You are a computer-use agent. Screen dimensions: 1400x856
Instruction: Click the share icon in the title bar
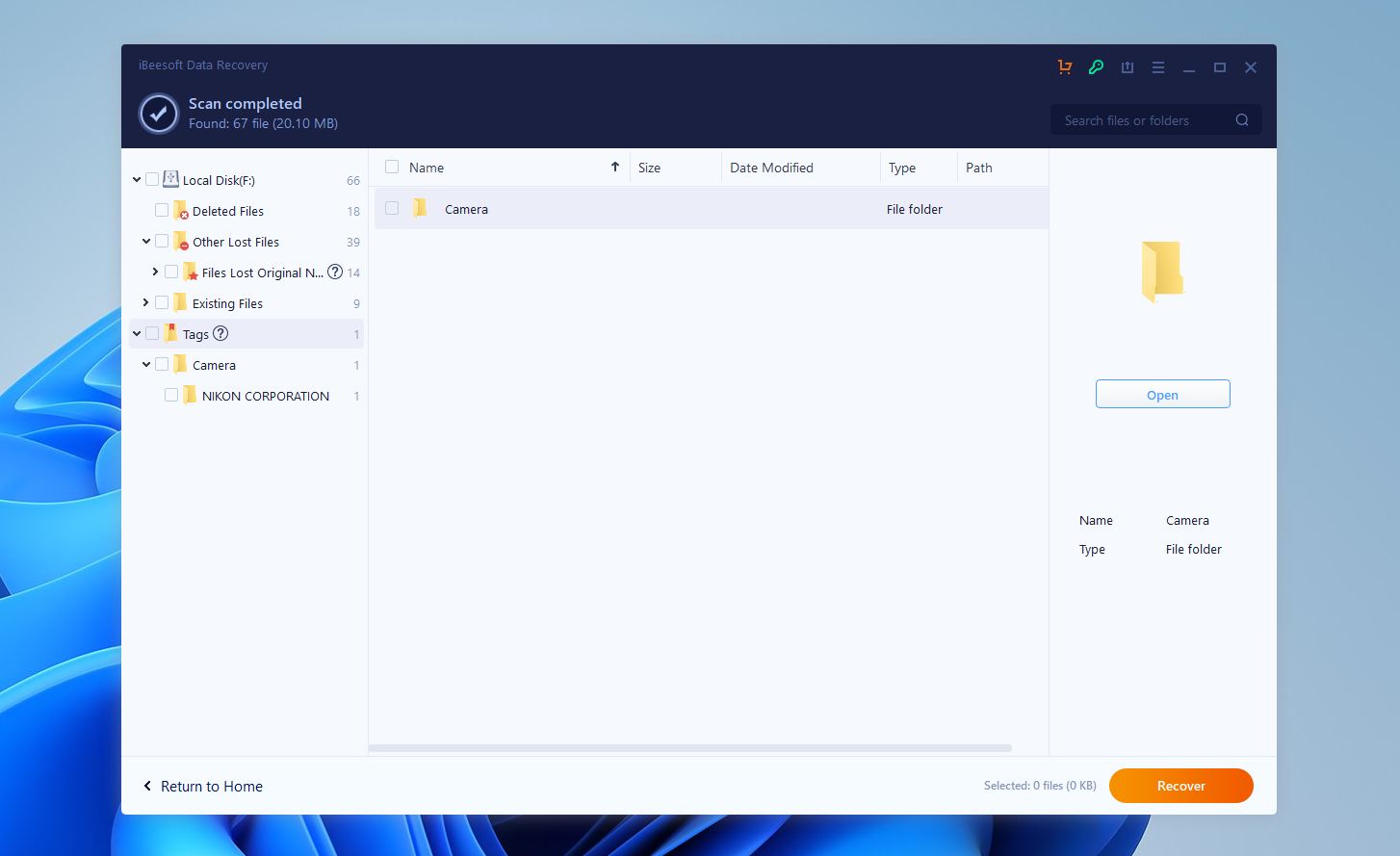coord(1128,67)
